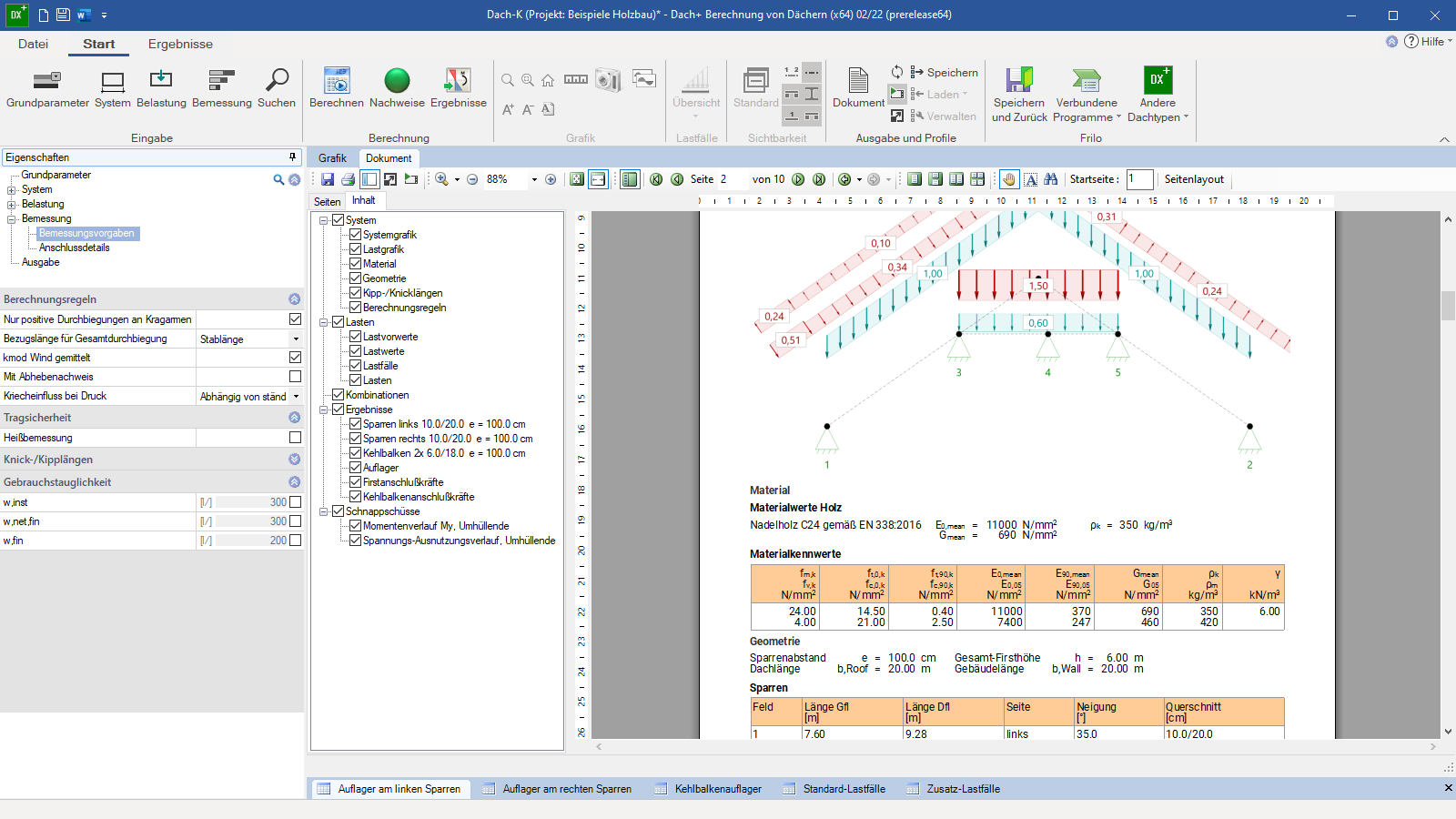The height and width of the screenshot is (819, 1456).
Task: Zoom in using the plus circle icon
Action: point(551,179)
